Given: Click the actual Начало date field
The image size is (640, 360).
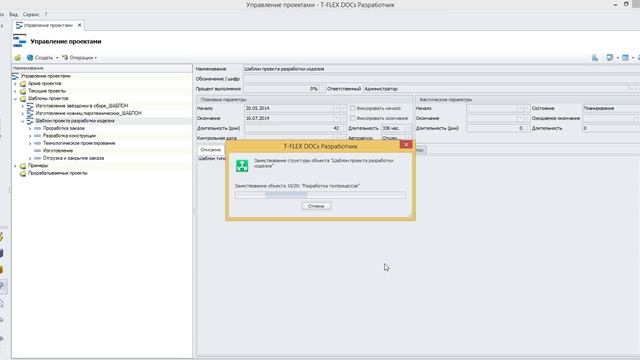Looking at the screenshot, I should (492, 108).
